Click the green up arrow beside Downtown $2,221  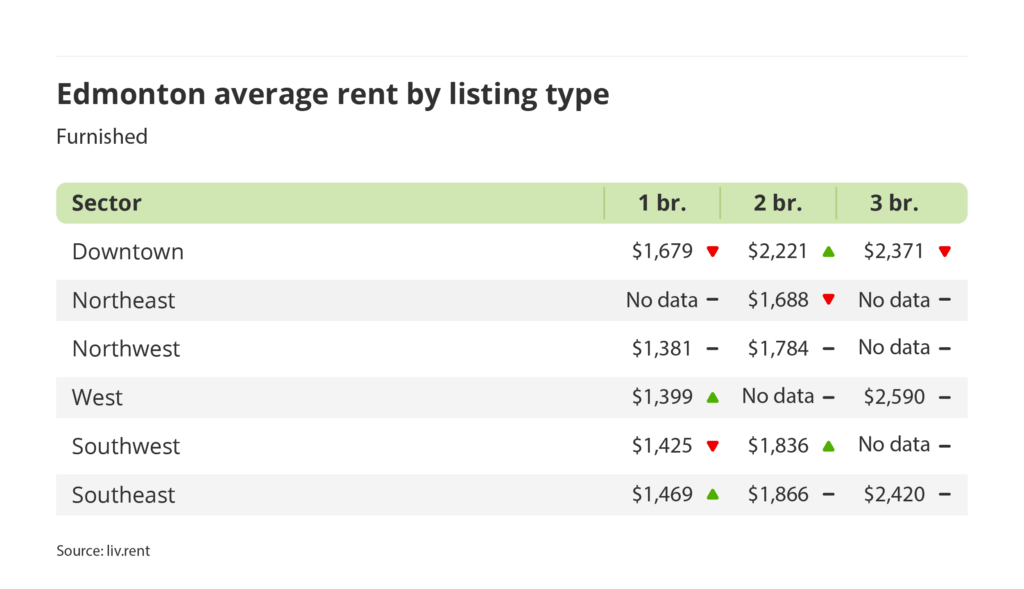point(828,252)
